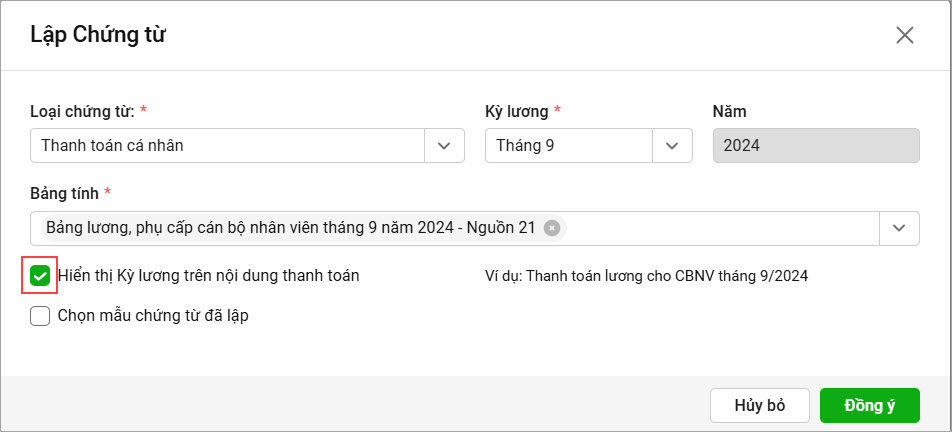Click the Lập Chứng từ dialog title

98,35
